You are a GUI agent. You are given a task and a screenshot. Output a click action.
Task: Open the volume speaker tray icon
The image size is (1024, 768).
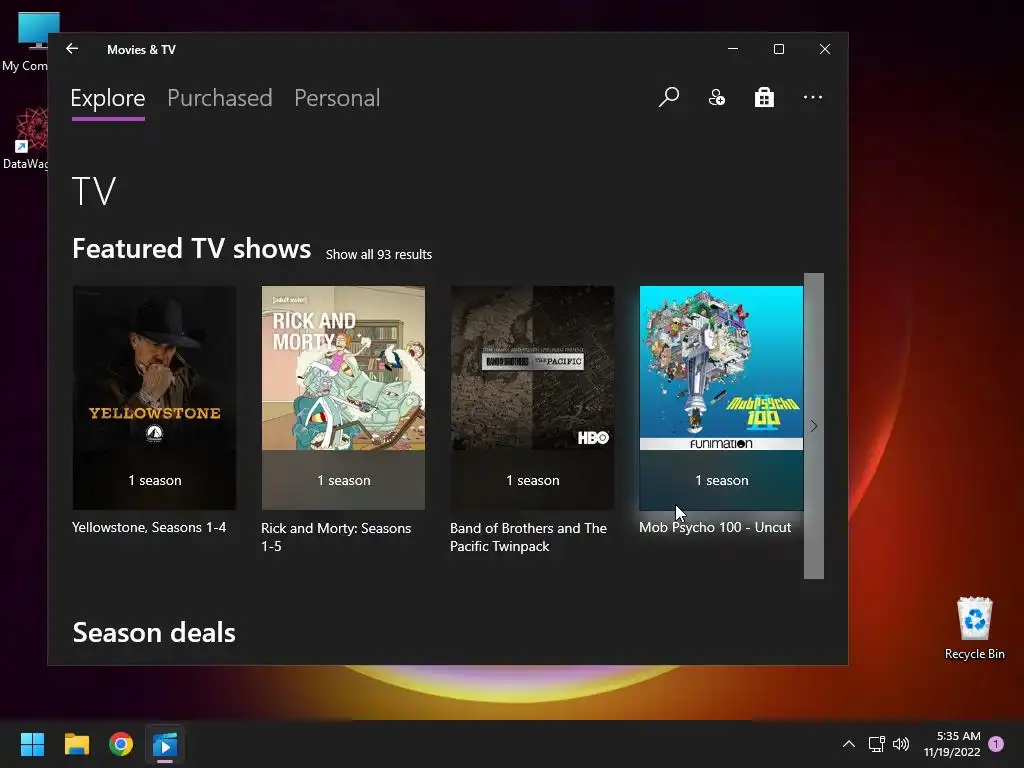[x=901, y=744]
